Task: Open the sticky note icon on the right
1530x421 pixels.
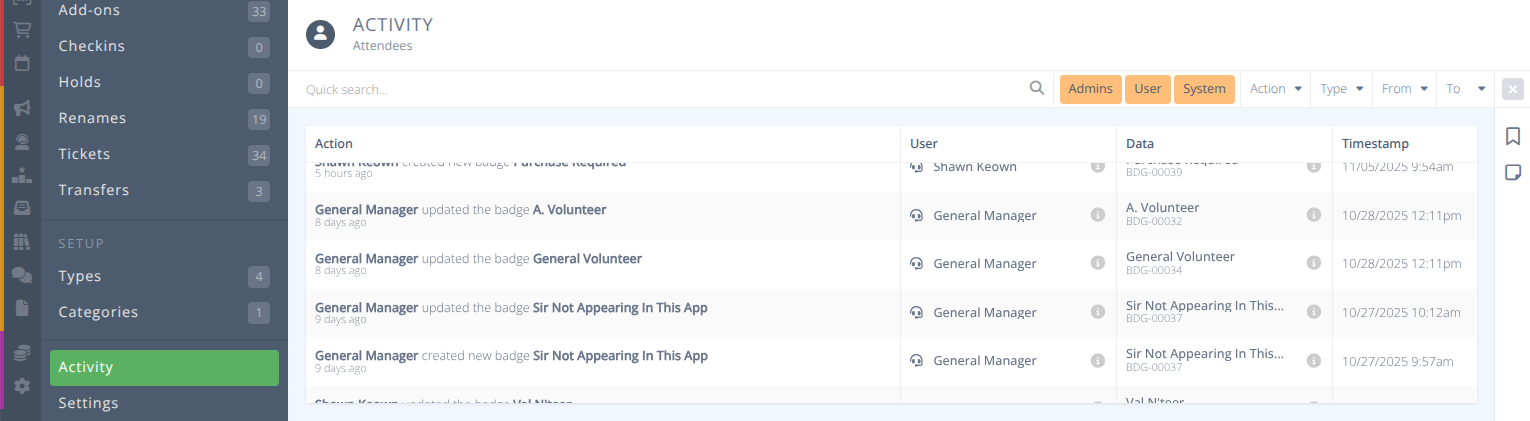Action: 1513,173
